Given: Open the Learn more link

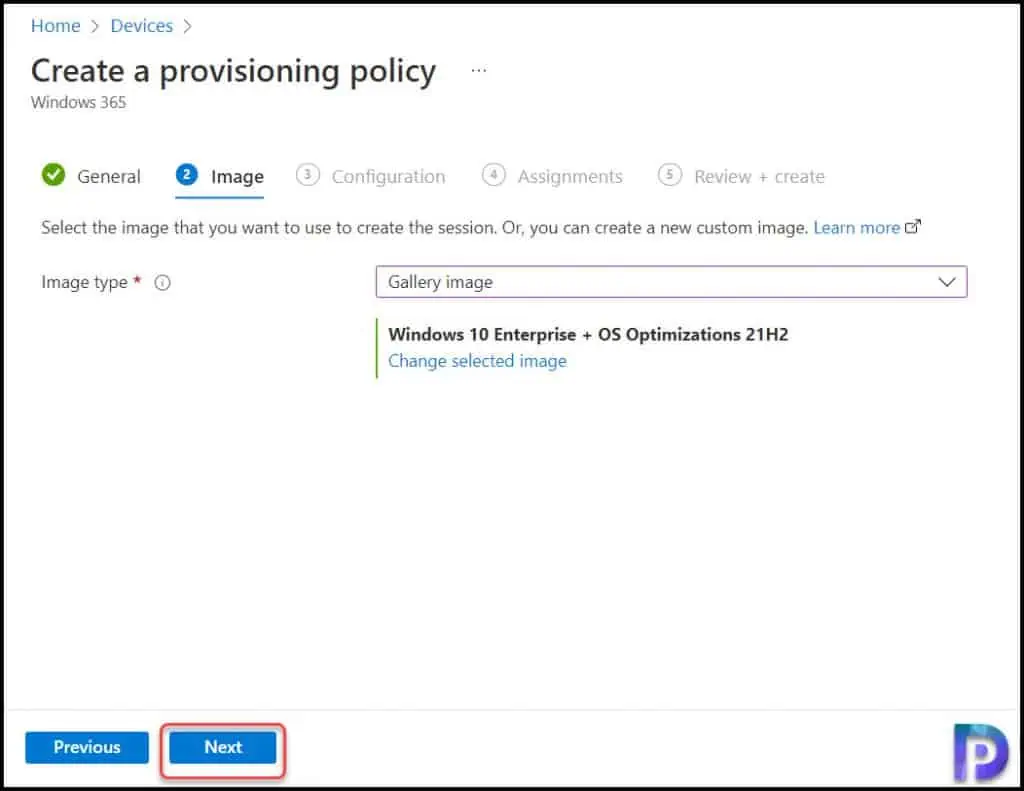Looking at the screenshot, I should click(x=856, y=227).
